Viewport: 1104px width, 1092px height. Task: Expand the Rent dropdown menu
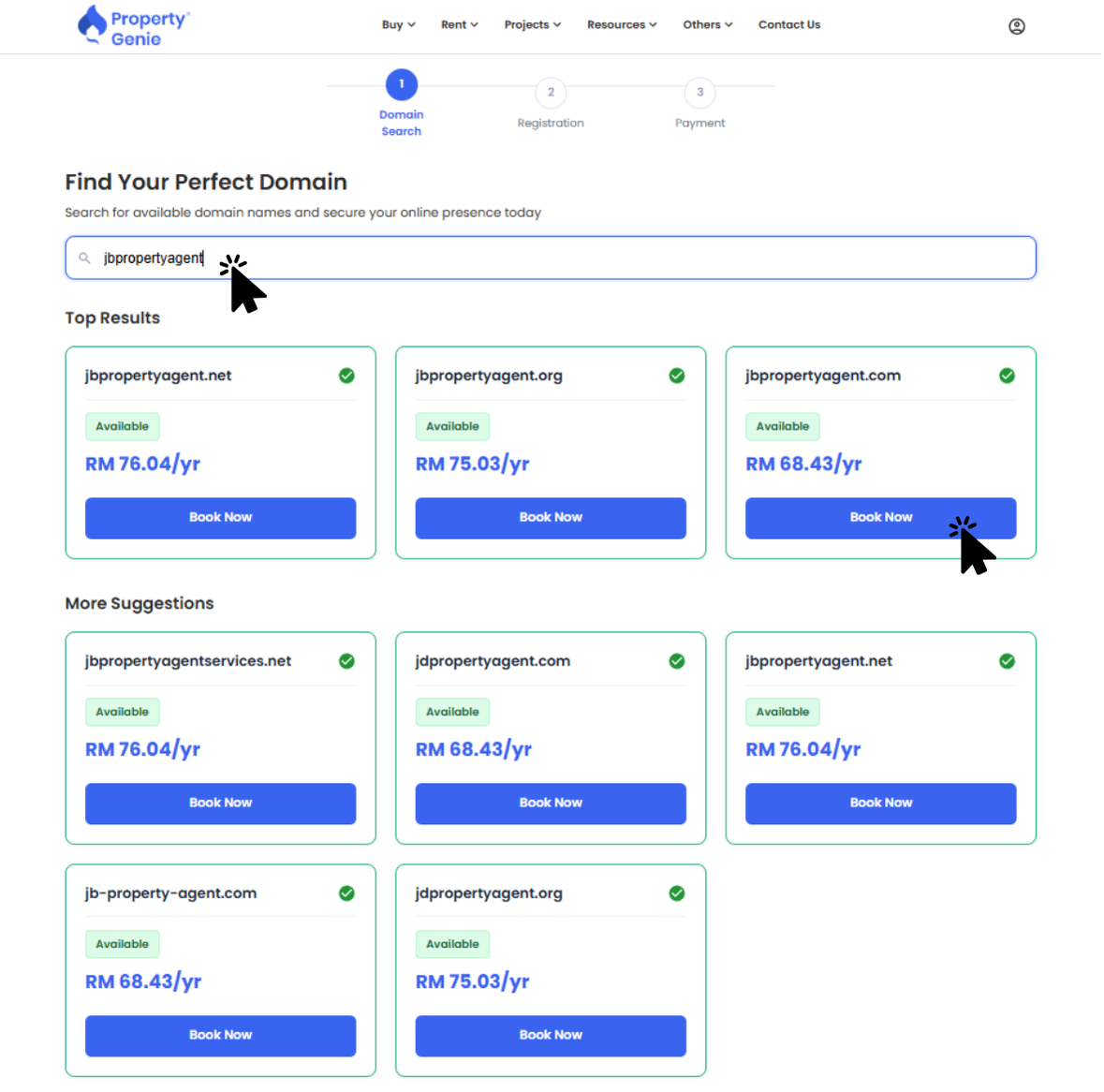[459, 25]
